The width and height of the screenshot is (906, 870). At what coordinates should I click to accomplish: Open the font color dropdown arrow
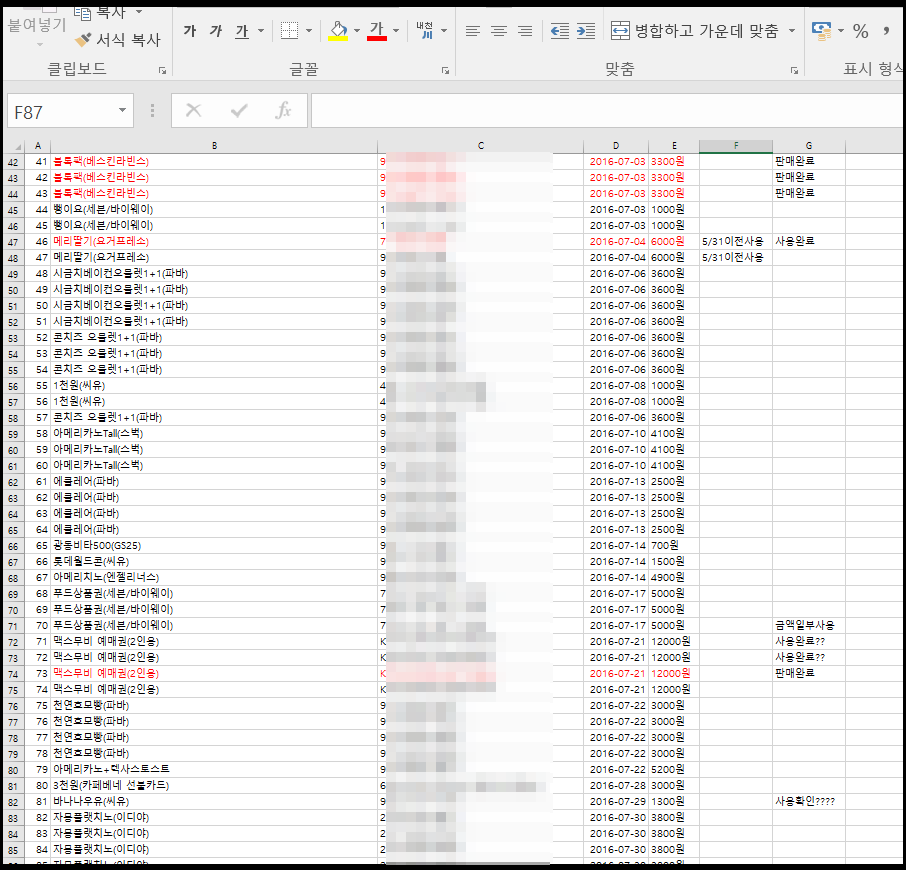(x=397, y=31)
